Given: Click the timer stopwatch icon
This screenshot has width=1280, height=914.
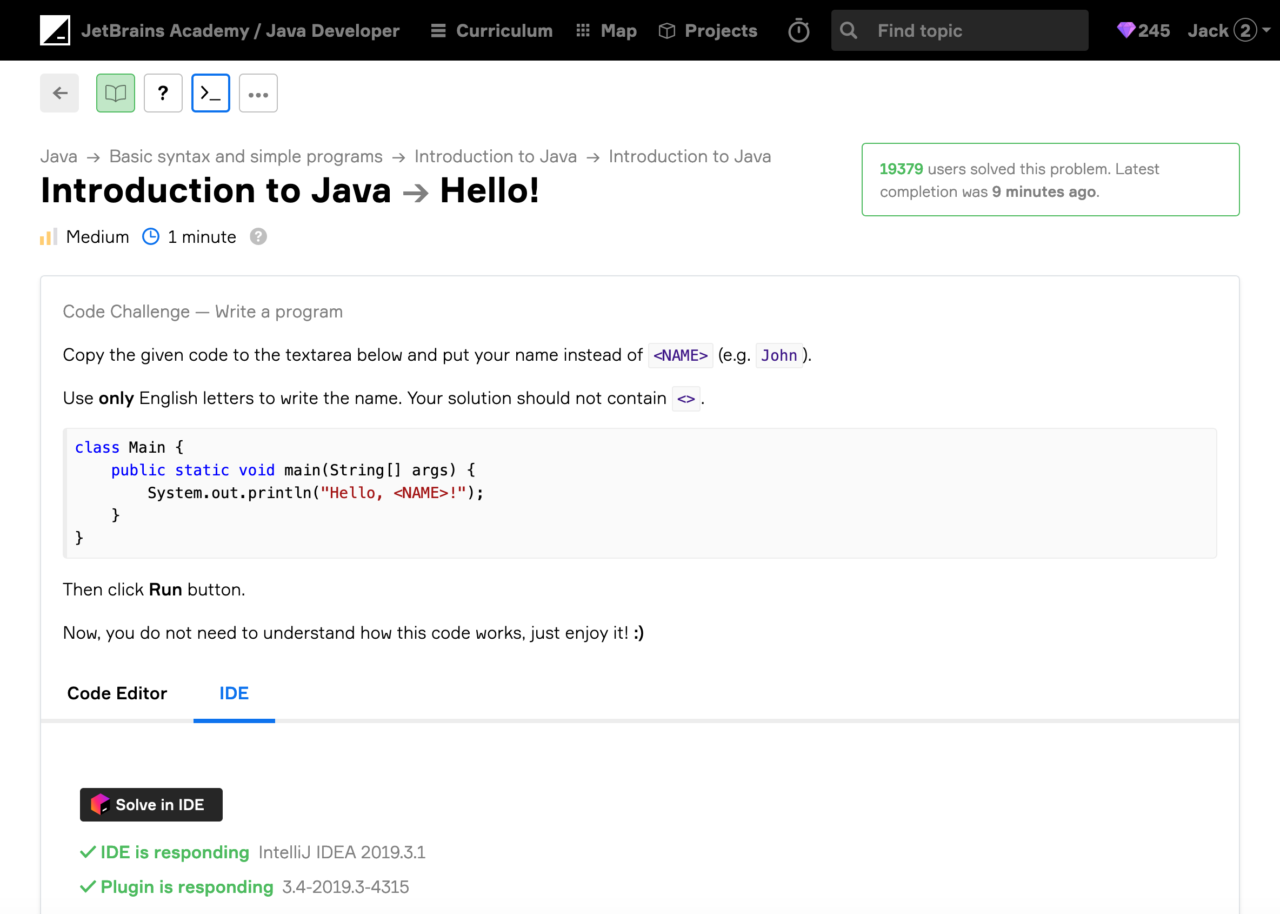Looking at the screenshot, I should [x=798, y=30].
